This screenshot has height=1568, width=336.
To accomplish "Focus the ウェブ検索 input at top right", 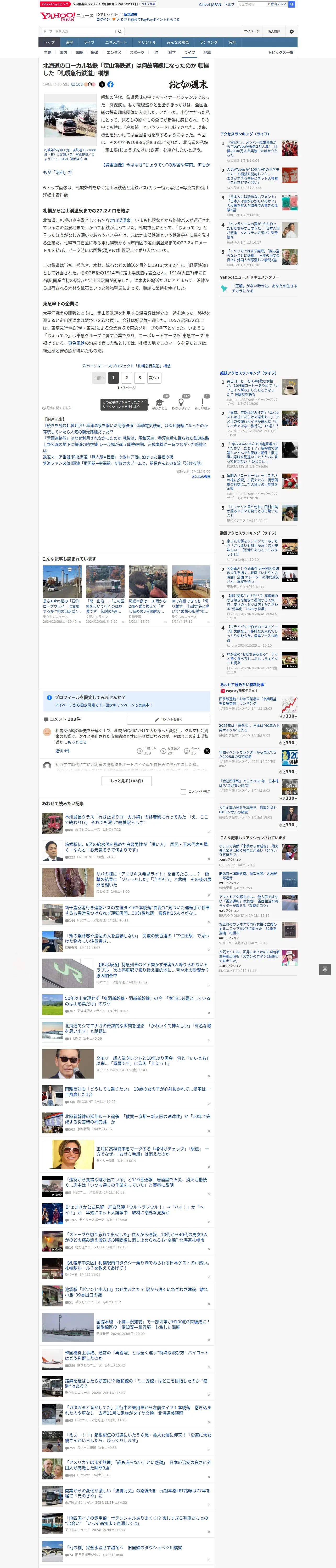I will [x=252, y=4].
